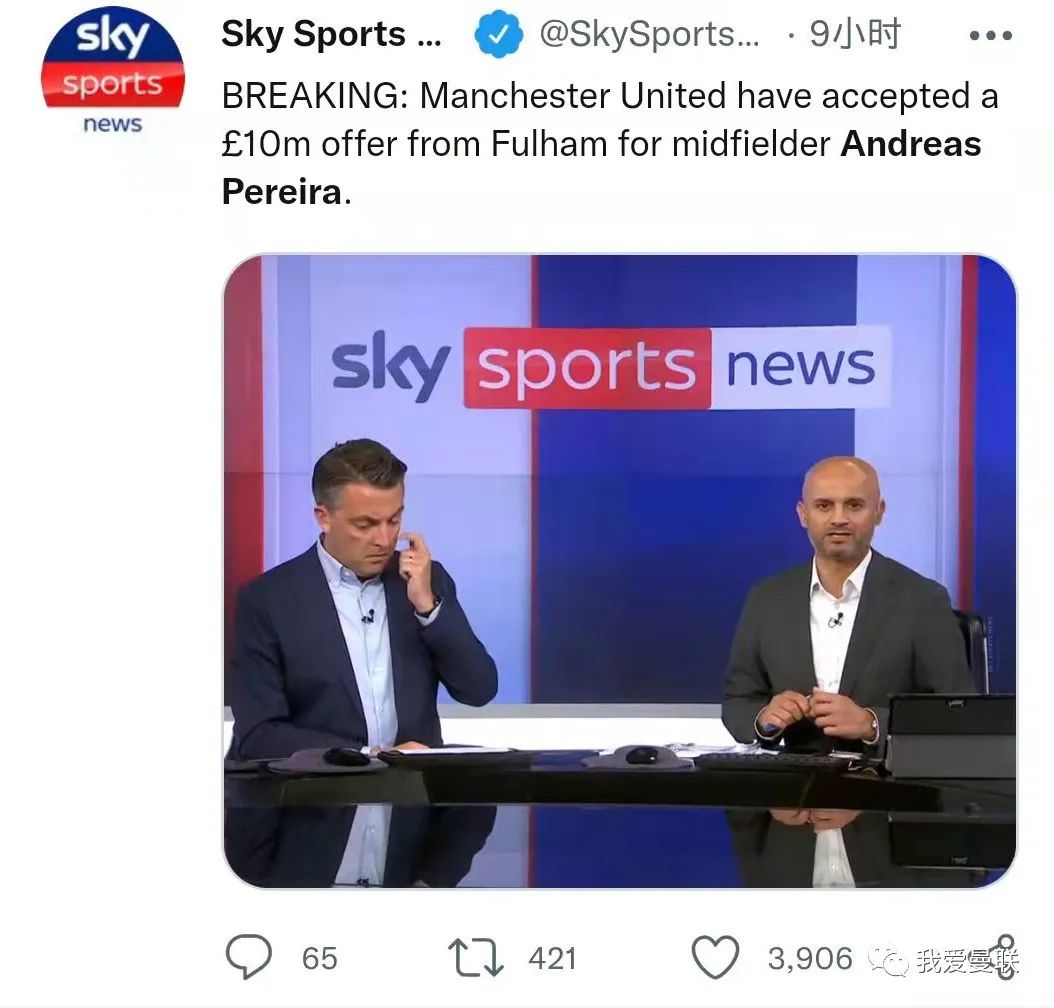The width and height of the screenshot is (1054, 1008).
Task: Select the bold Andreas name text
Action: [x=911, y=144]
